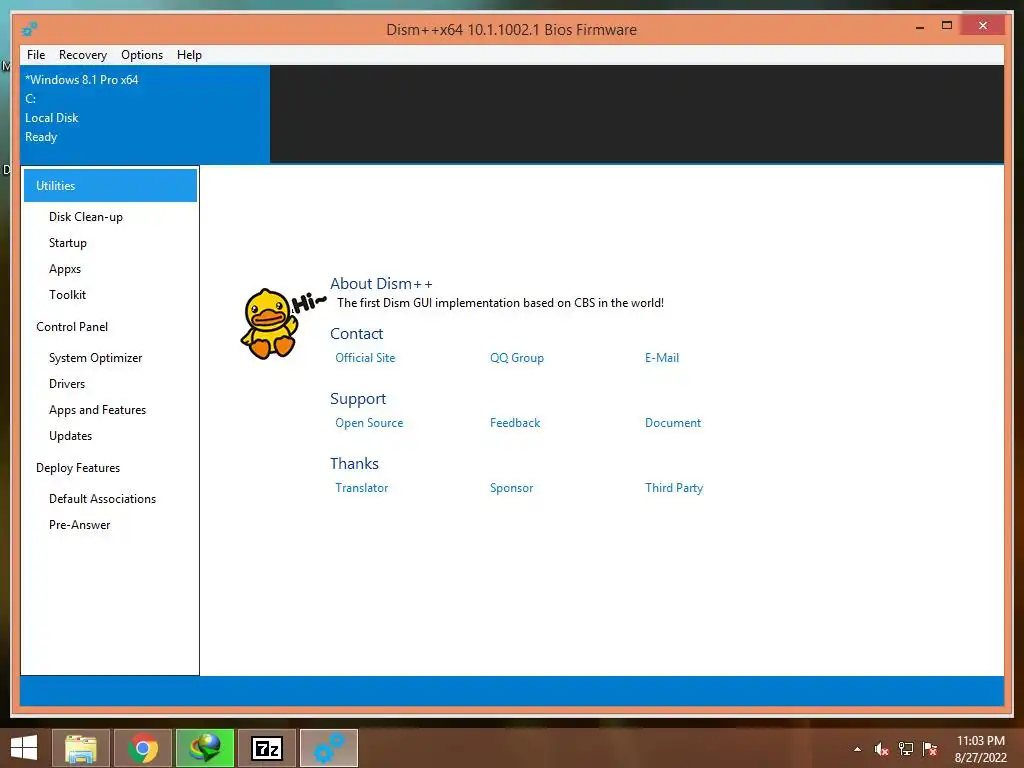The height and width of the screenshot is (768, 1024).
Task: Click the About Dism++ heading
Action: 381,283
